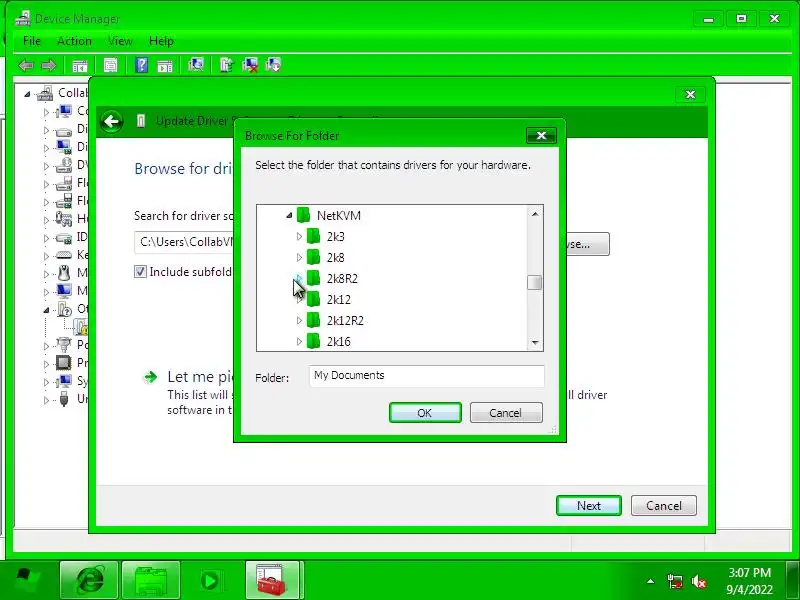Click the Let me pick green arrow link
The image size is (800, 600).
[x=150, y=377]
